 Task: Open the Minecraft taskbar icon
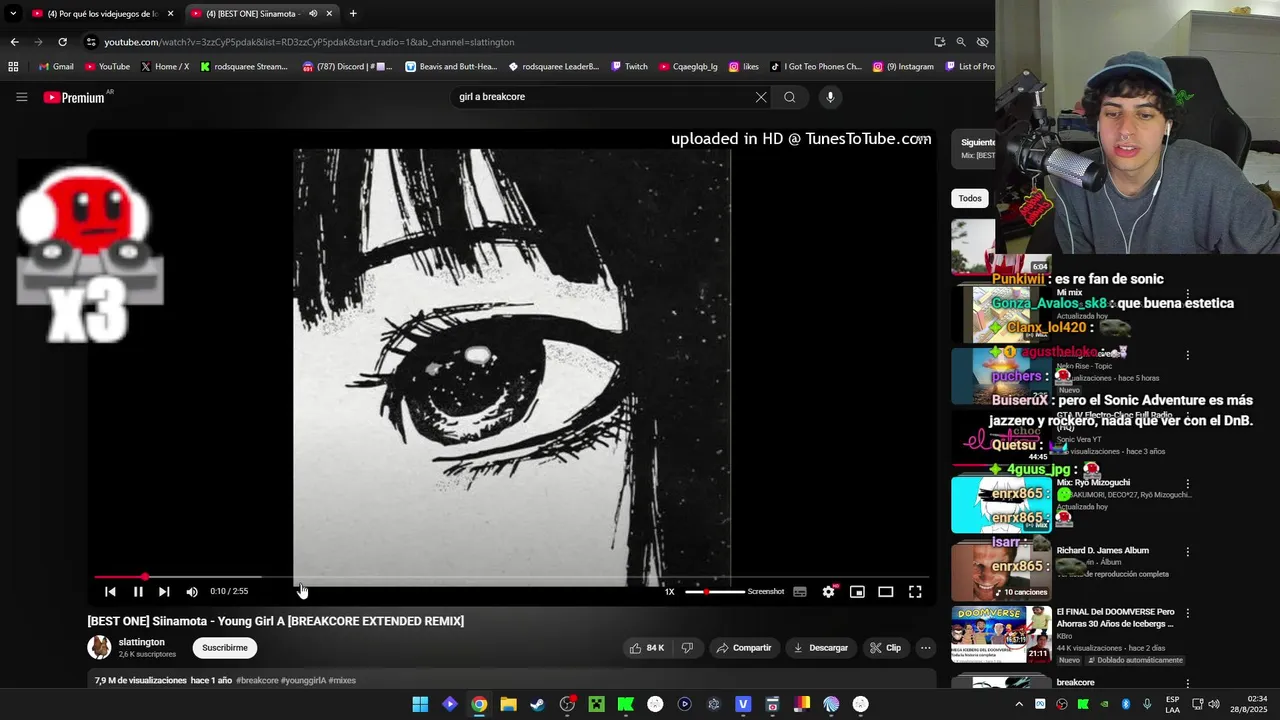click(x=596, y=704)
